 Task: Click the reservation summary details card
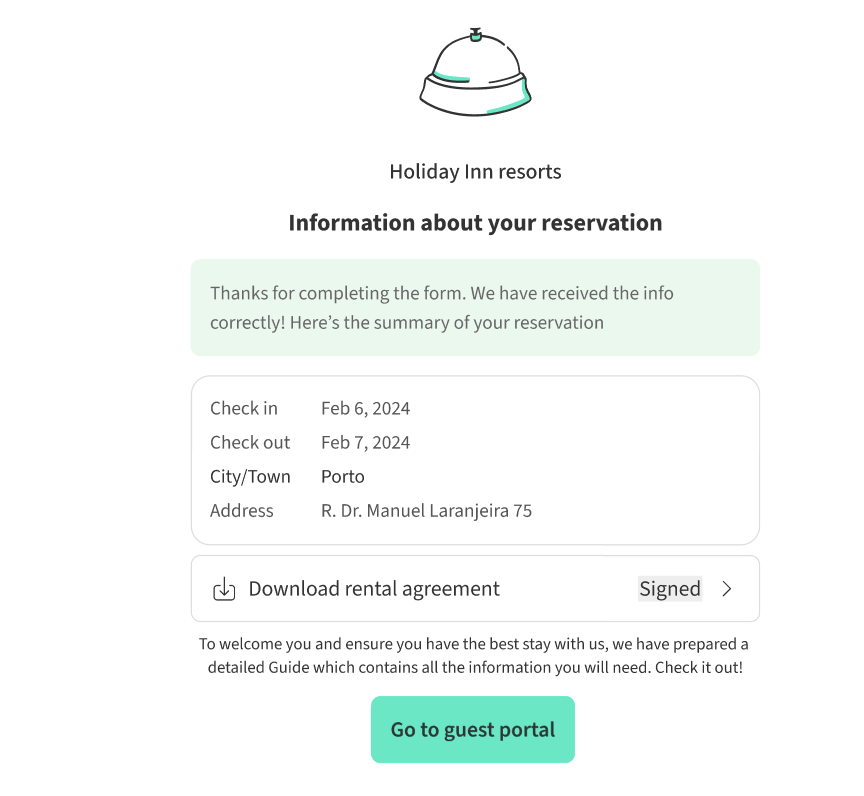620,460
